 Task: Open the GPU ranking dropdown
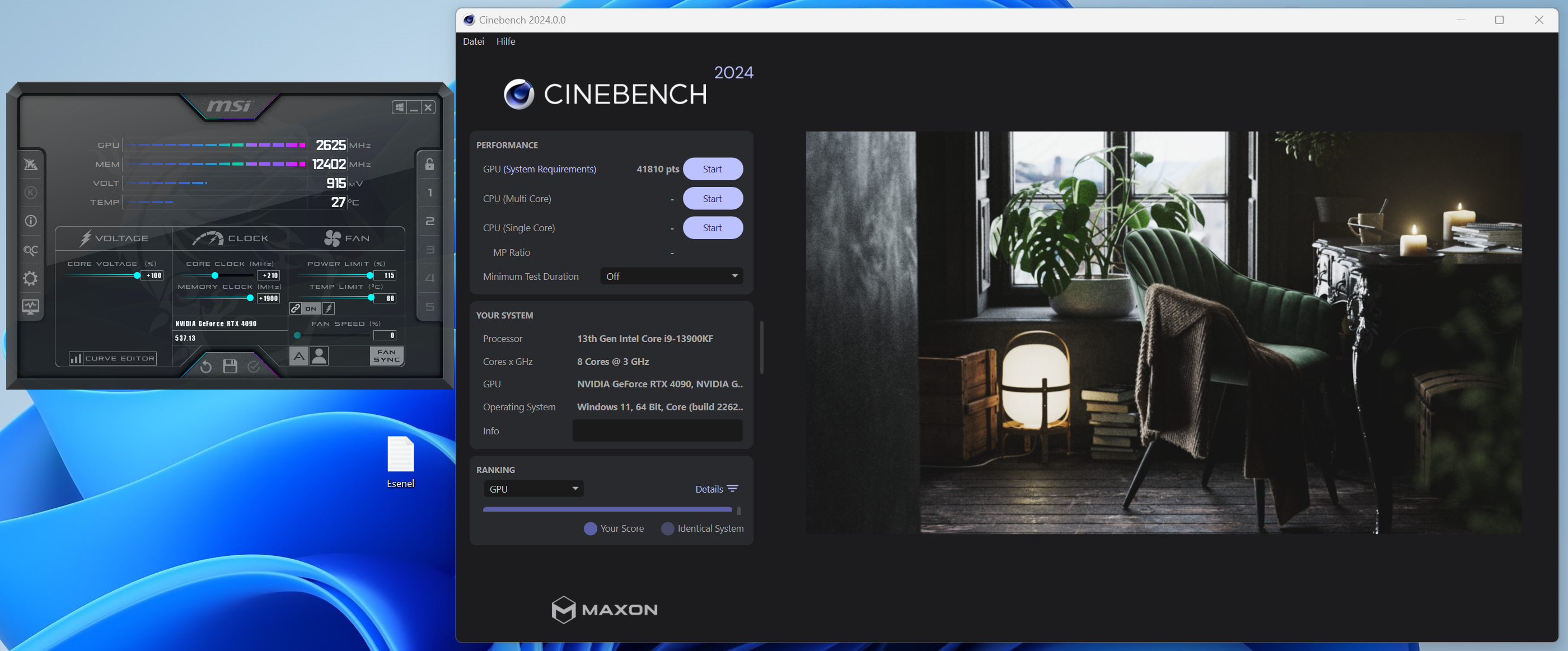pos(533,489)
